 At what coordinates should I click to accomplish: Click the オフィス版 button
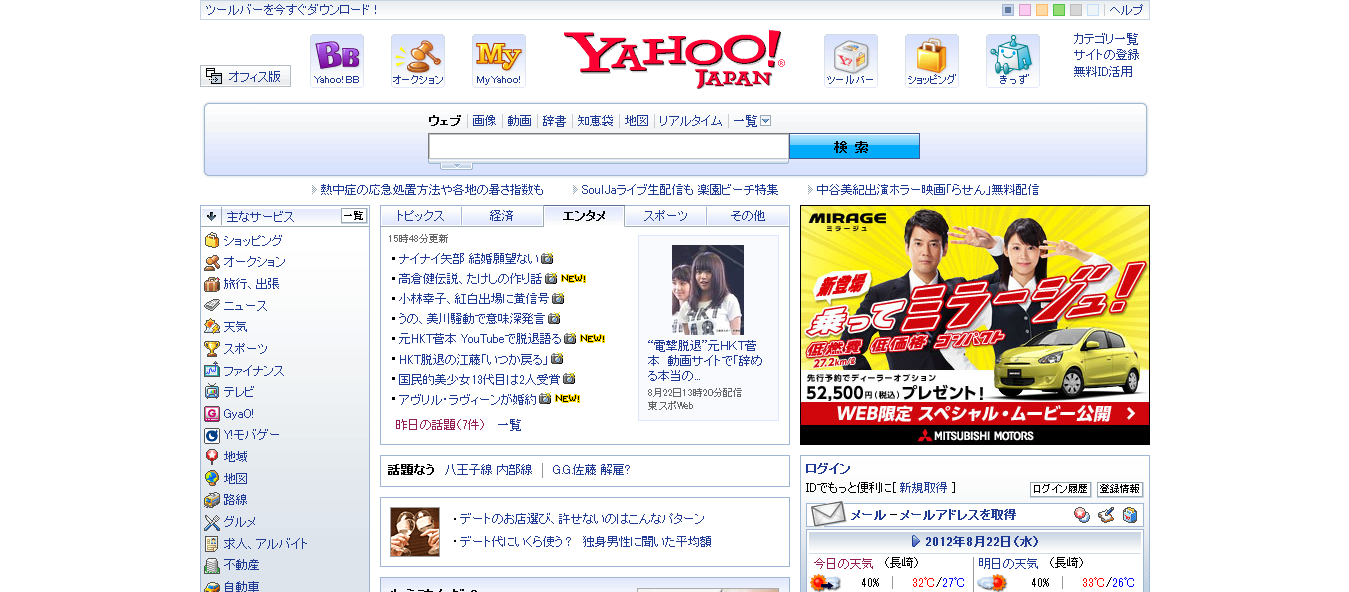coord(246,76)
